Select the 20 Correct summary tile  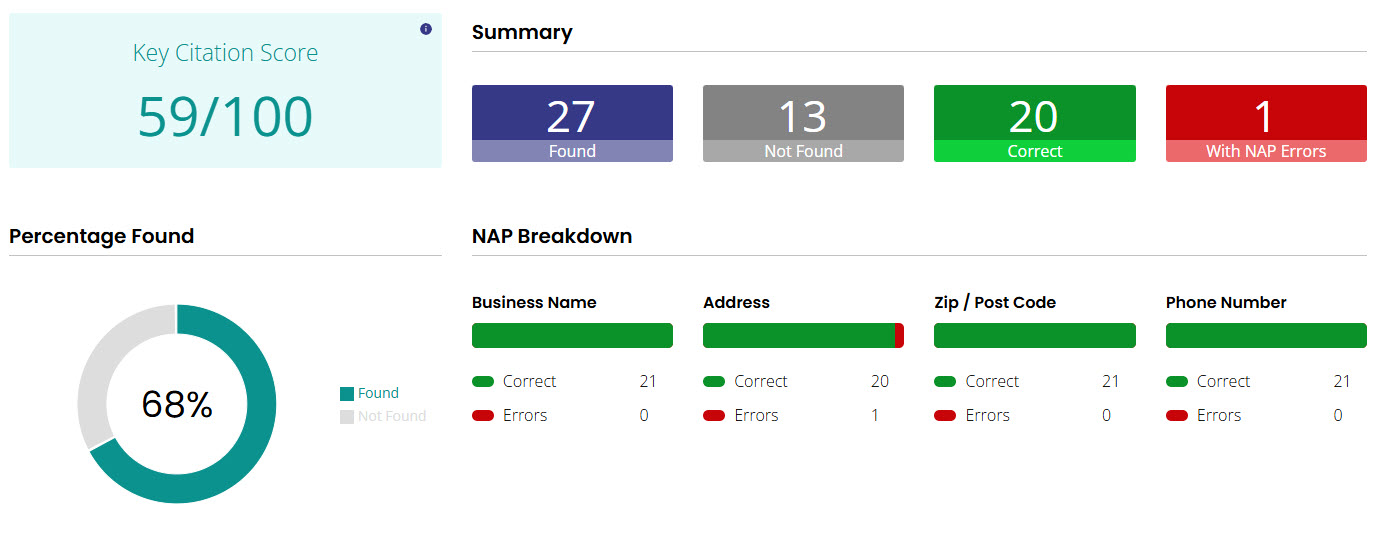tap(1034, 123)
